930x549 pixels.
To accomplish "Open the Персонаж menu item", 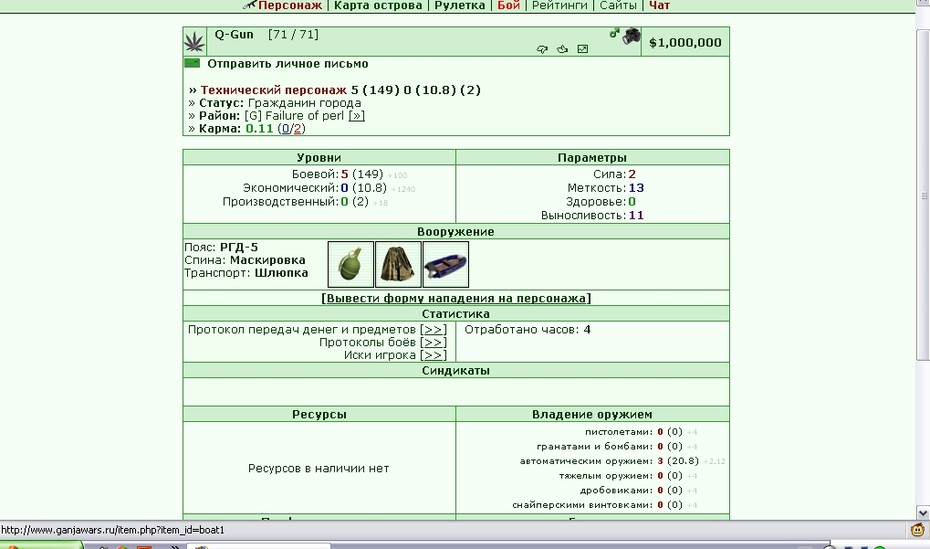I will coord(290,5).
